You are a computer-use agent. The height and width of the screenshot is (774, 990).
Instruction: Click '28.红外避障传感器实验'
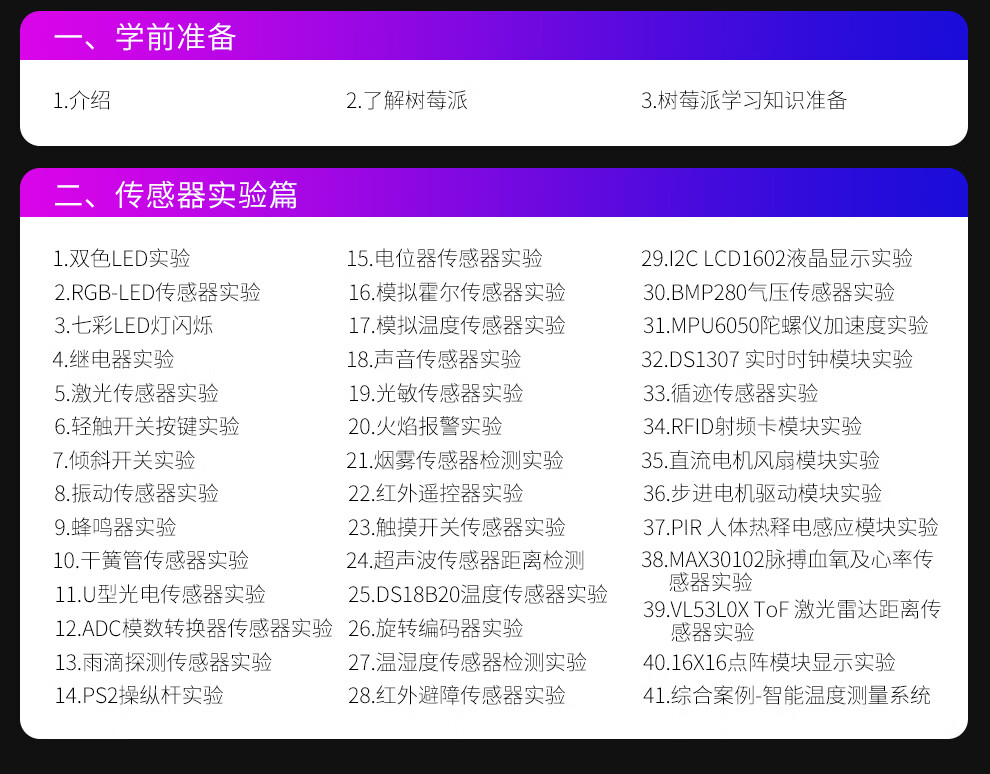[456, 696]
